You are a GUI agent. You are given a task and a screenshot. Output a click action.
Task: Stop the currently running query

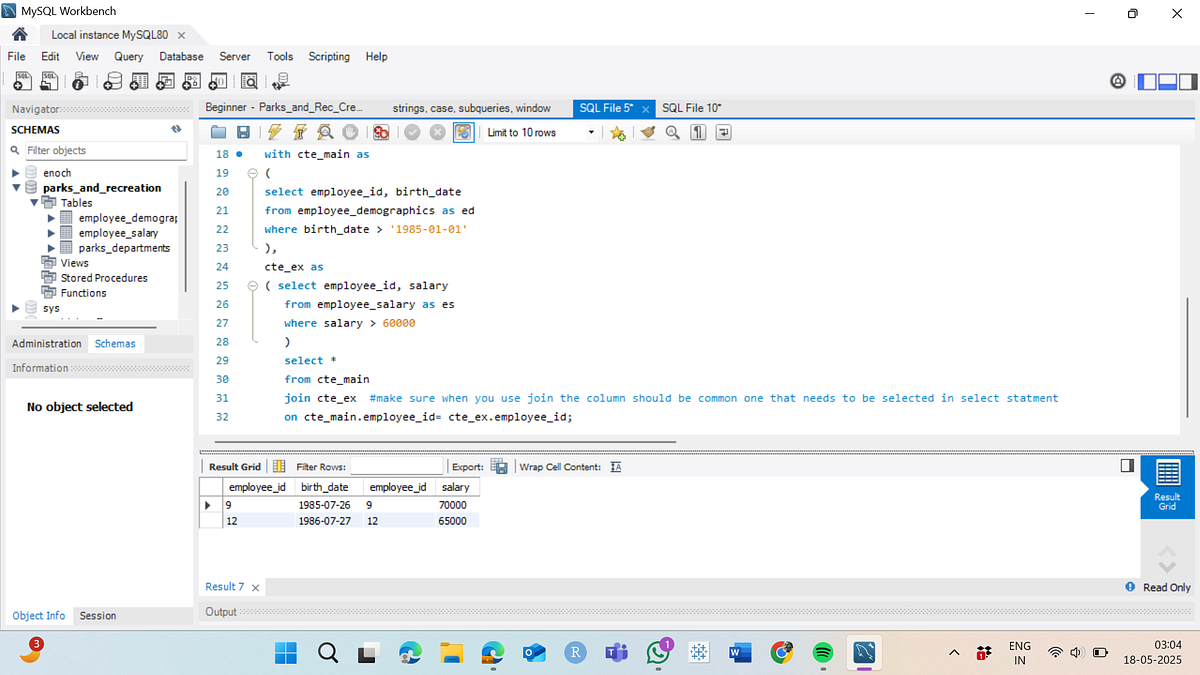tap(350, 131)
